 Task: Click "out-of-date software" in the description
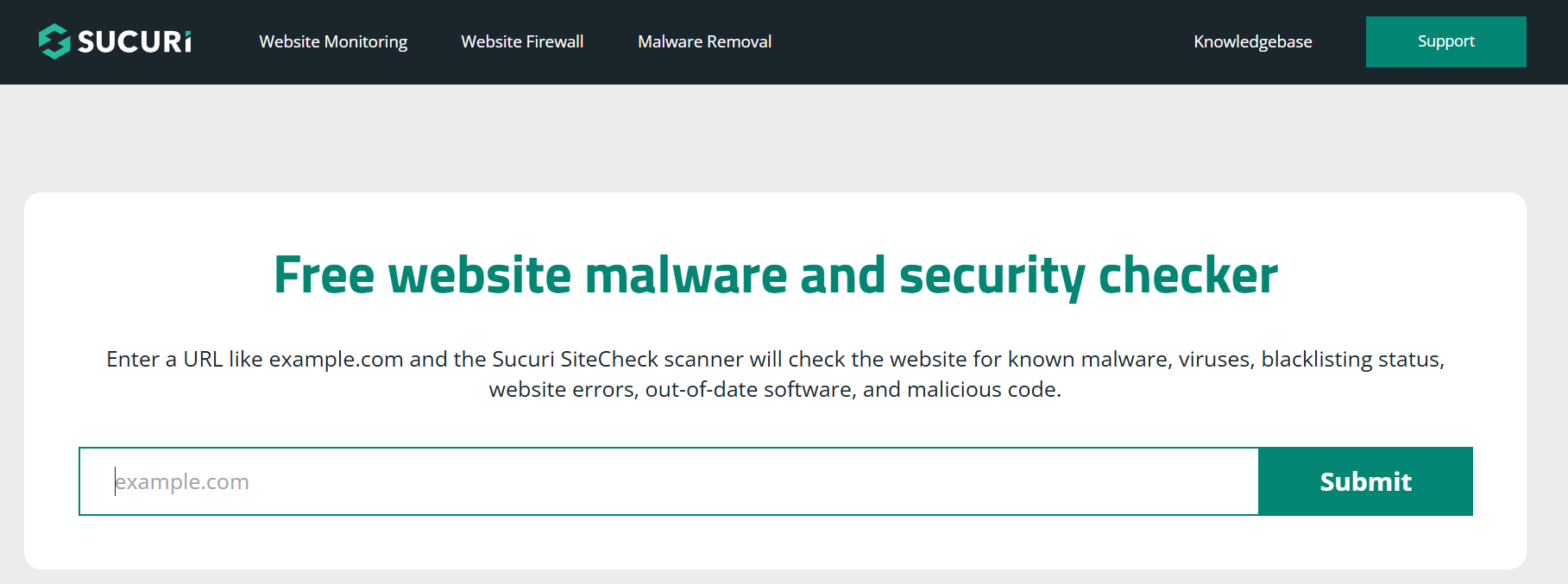pos(750,389)
